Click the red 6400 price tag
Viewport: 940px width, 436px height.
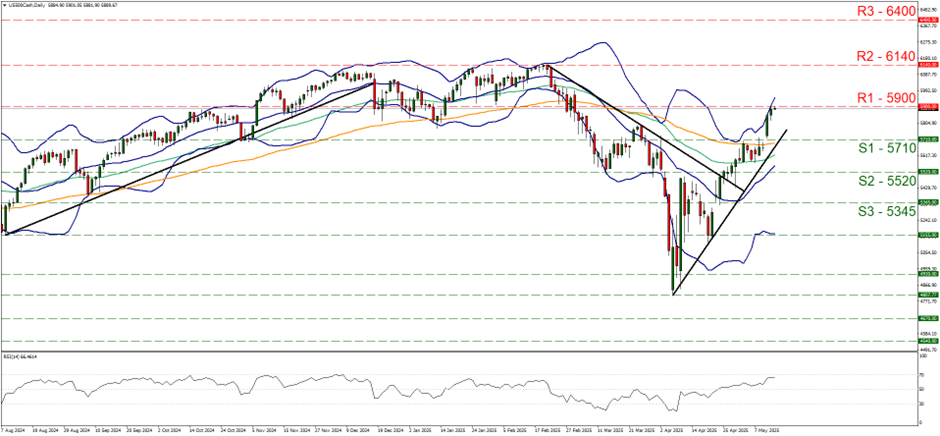927,19
